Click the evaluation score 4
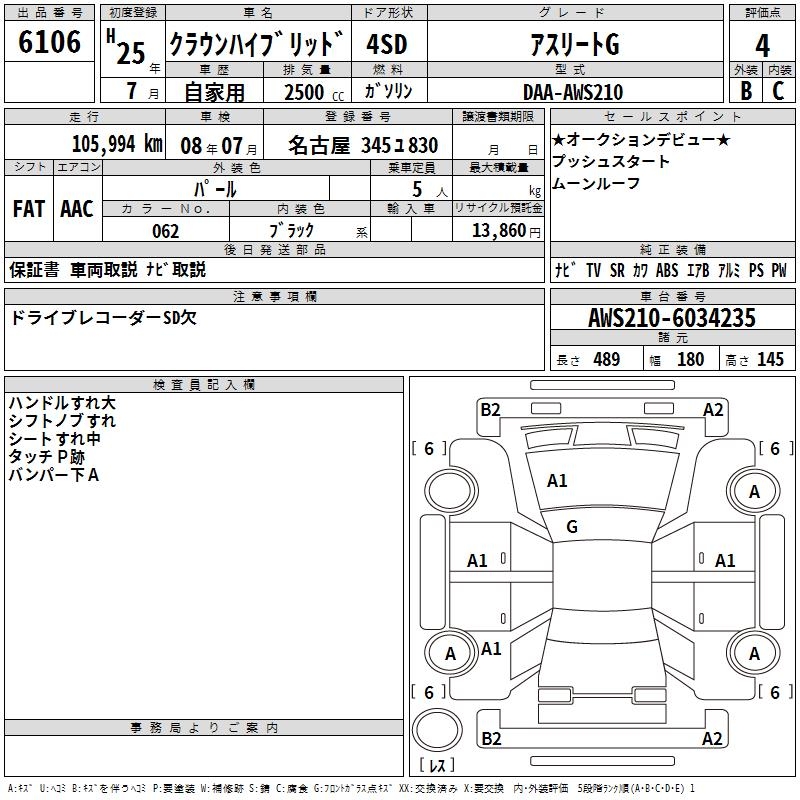This screenshot has height=800, width=800. (763, 46)
